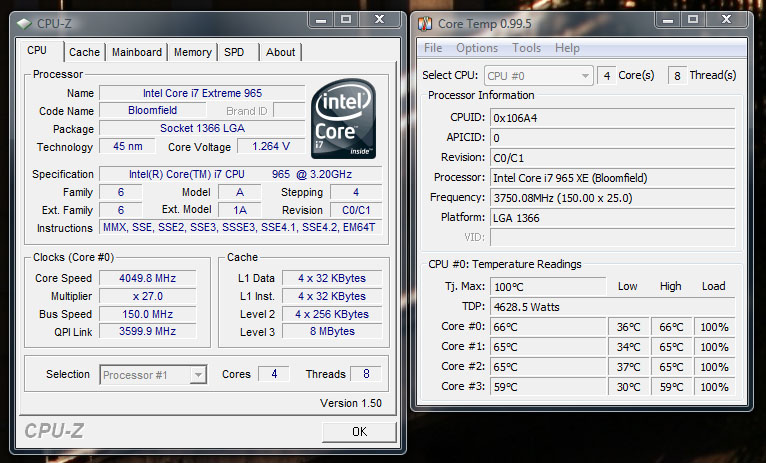
Task: Click the Specification field showing 965 @ 3.20GHz
Action: (x=240, y=174)
